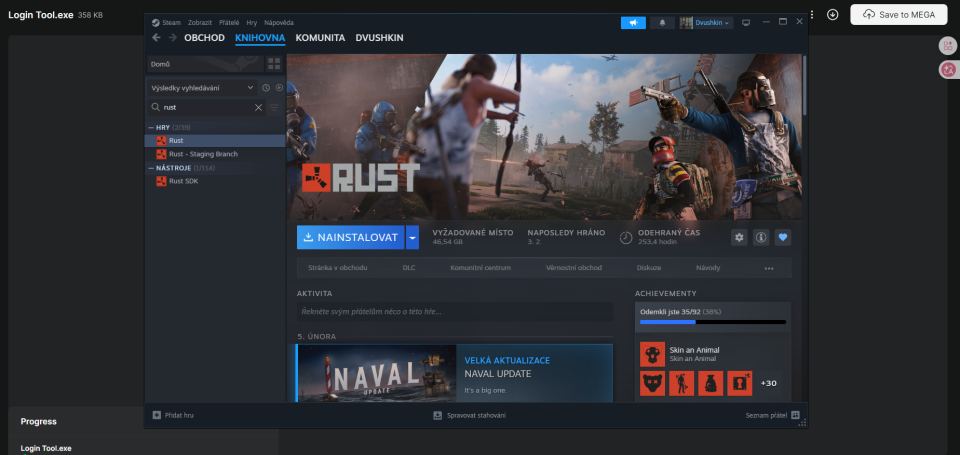Expand the Výsledky vyhledávání dropdown
960x455 pixels.
[x=202, y=88]
